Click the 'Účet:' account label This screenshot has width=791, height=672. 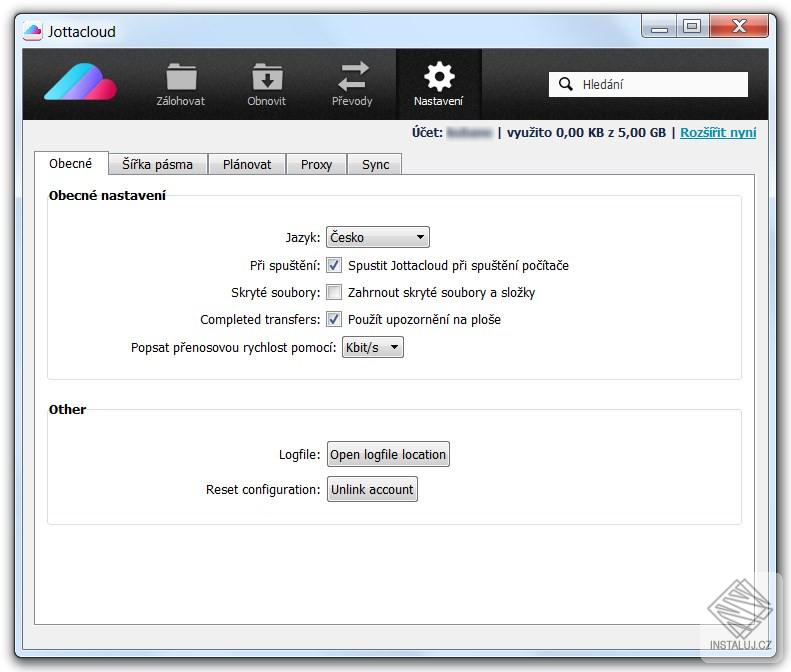427,133
